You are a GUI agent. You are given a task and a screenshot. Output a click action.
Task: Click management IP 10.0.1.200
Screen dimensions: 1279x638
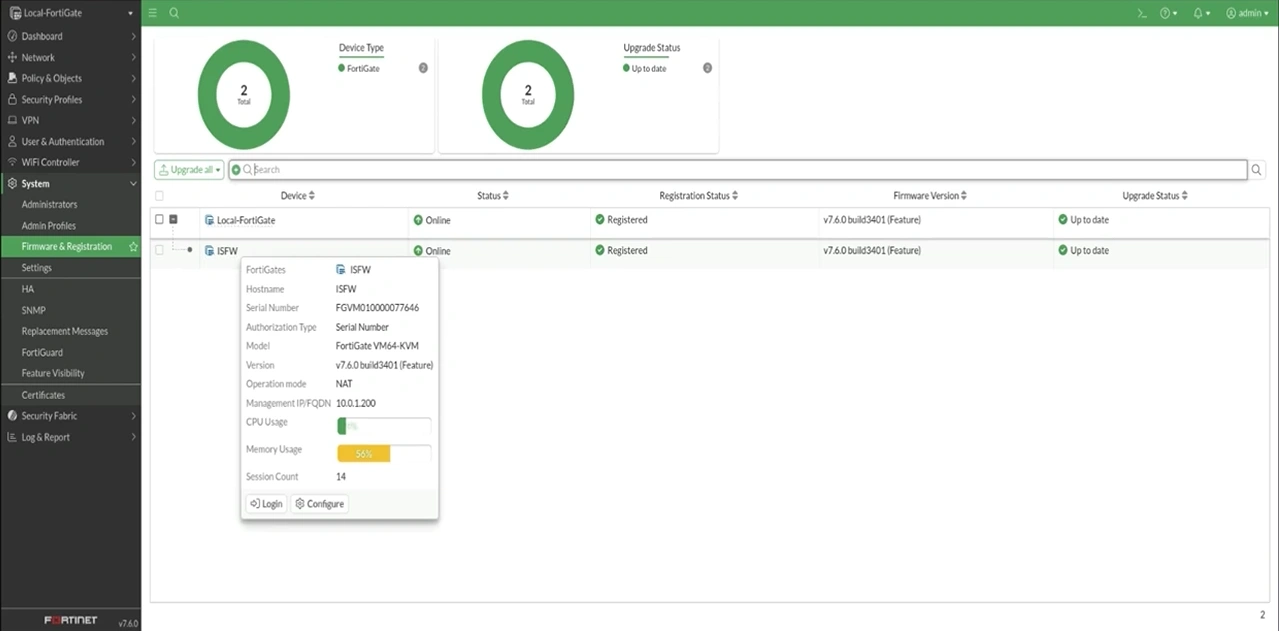[356, 403]
